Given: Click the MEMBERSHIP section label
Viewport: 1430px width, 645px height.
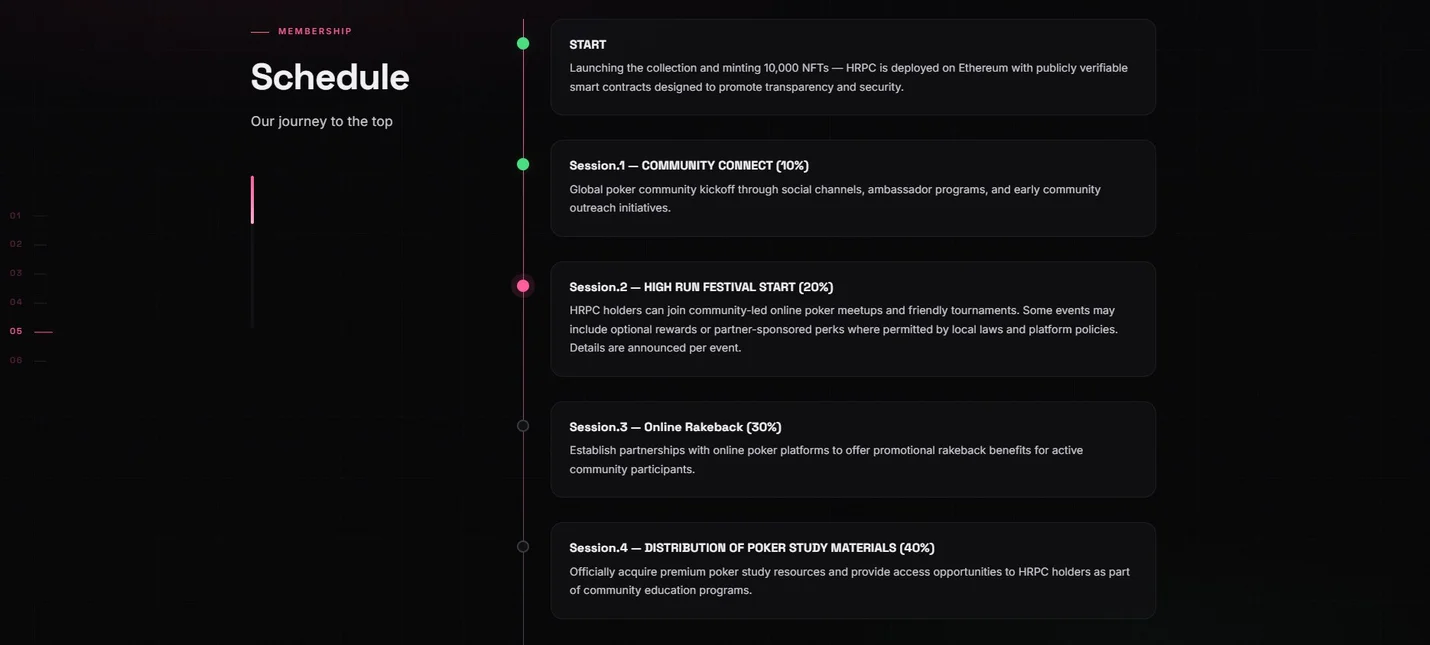Looking at the screenshot, I should point(315,31).
